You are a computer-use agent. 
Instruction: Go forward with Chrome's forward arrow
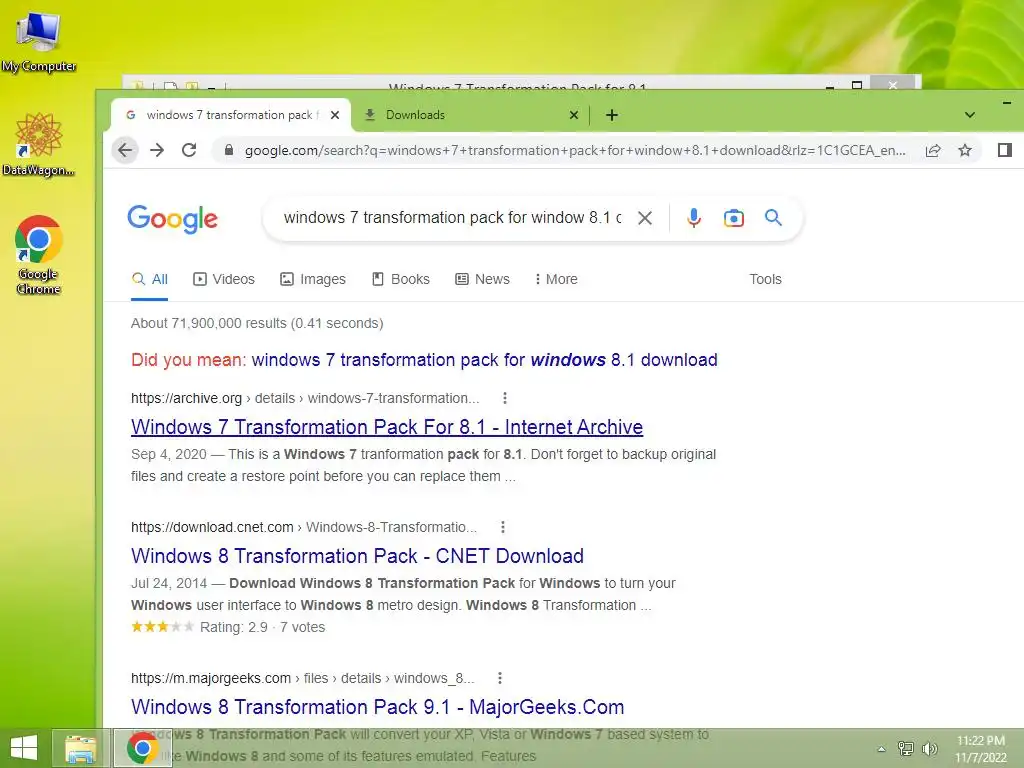coord(157,150)
